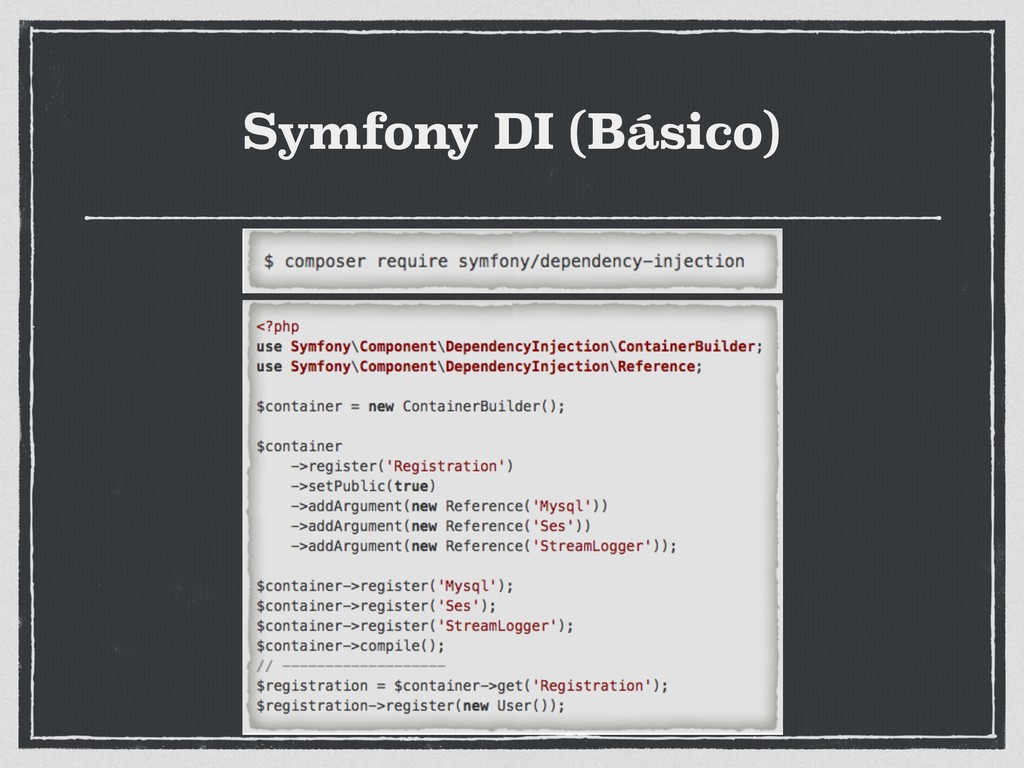1024x768 pixels.
Task: Click the "$container->register('StreamLogger');" line
Action: point(415,626)
